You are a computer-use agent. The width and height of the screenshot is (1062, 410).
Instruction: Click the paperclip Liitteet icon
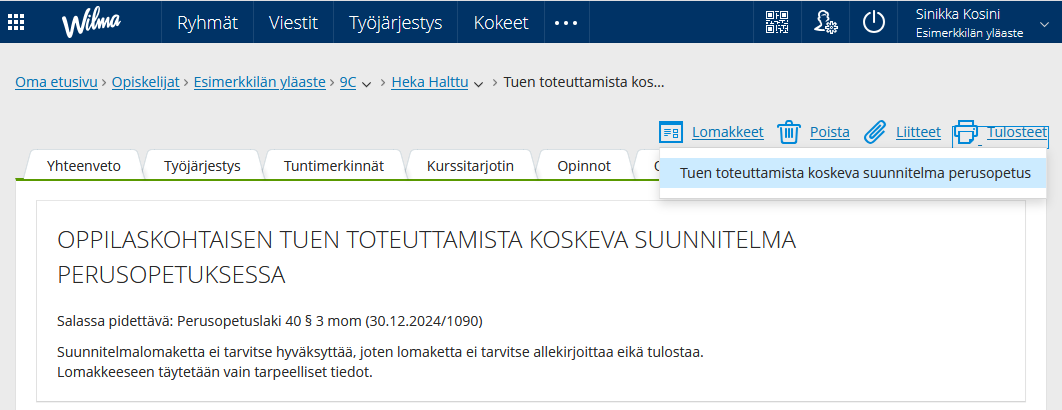pos(875,132)
